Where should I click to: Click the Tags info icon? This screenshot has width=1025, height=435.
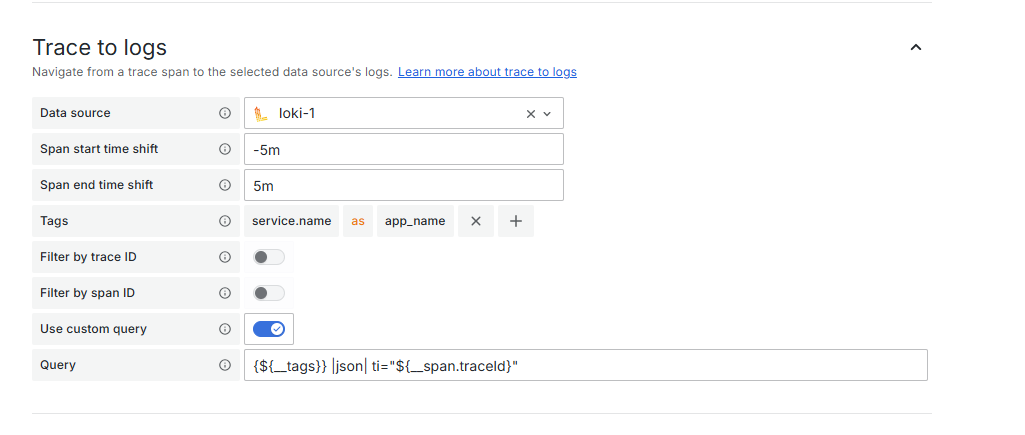pyautogui.click(x=225, y=221)
